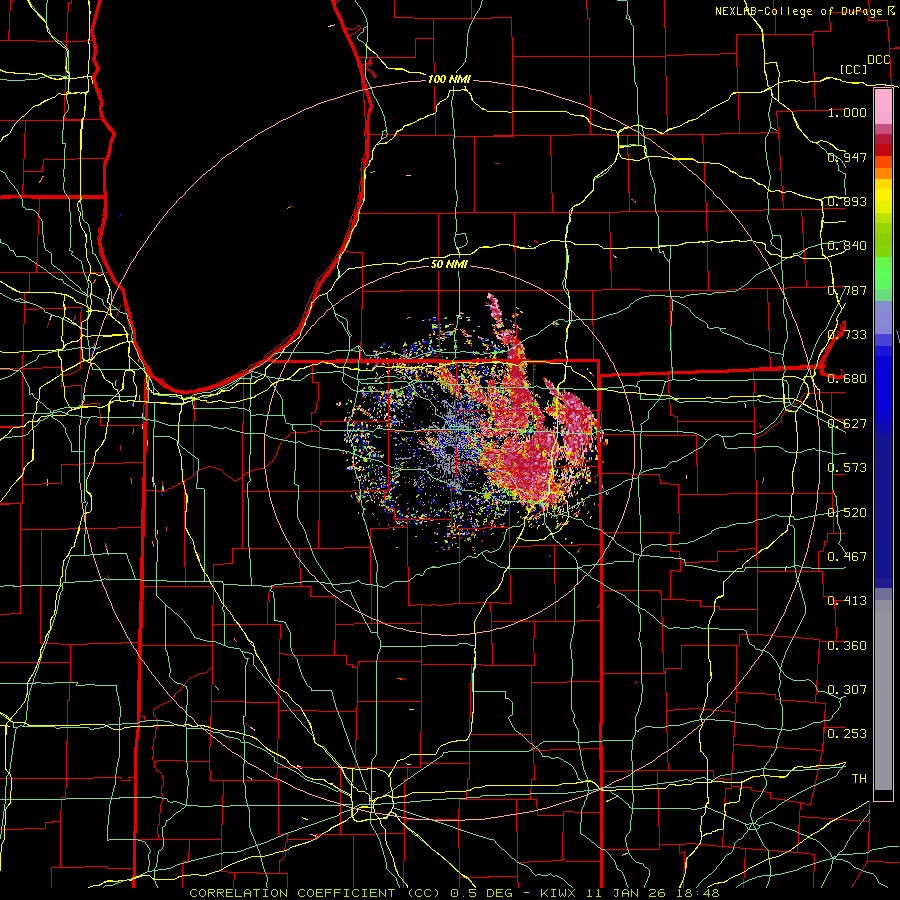Select the 0.680 scale value
This screenshot has width=900, height=900.
click(x=847, y=379)
